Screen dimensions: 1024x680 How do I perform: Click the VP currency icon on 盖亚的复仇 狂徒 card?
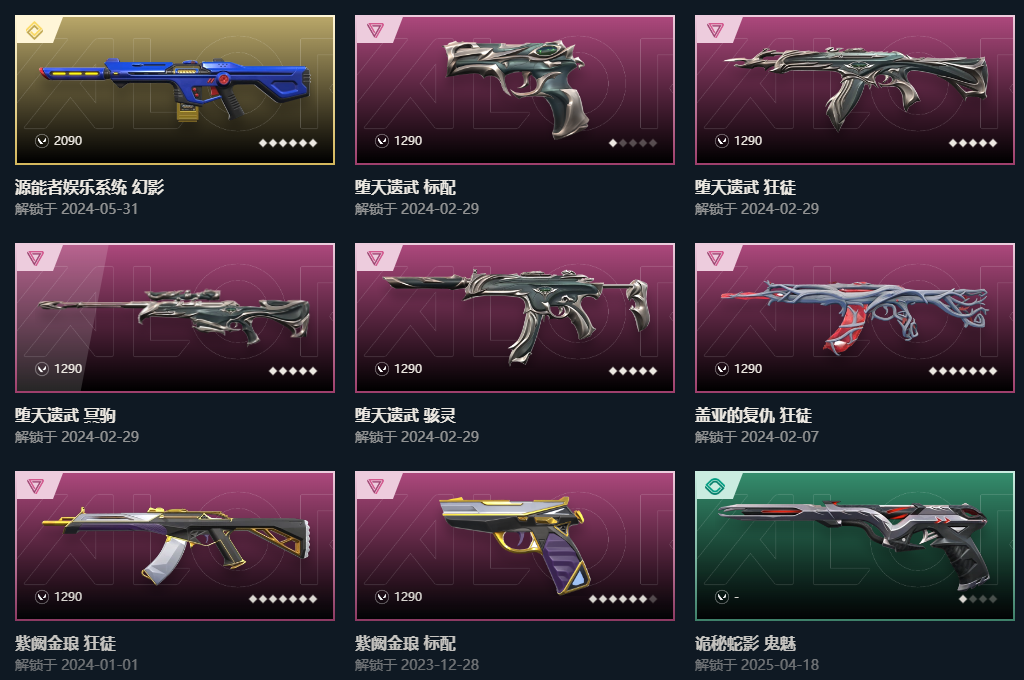coord(722,368)
